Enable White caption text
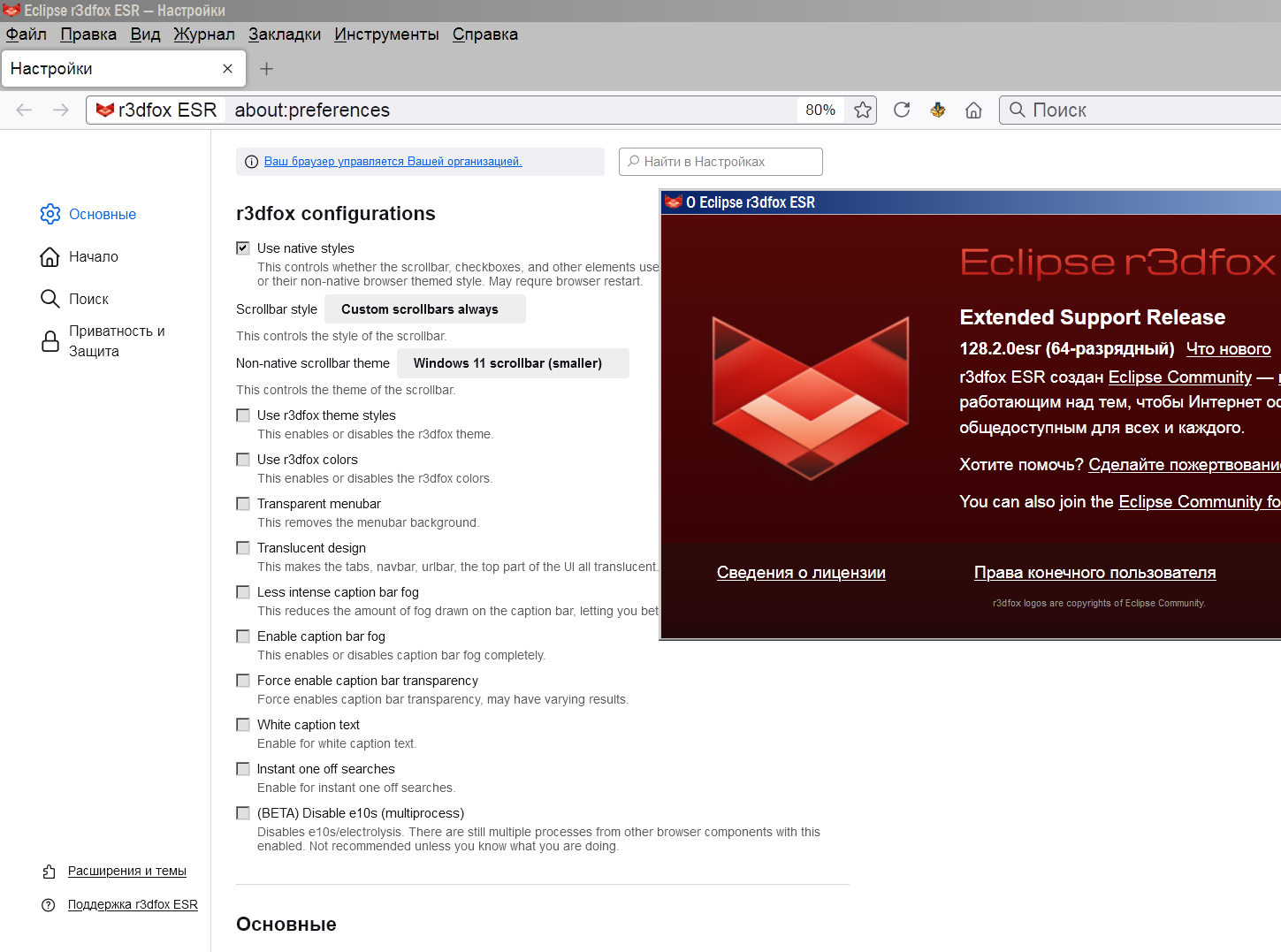1281x952 pixels. tap(243, 725)
